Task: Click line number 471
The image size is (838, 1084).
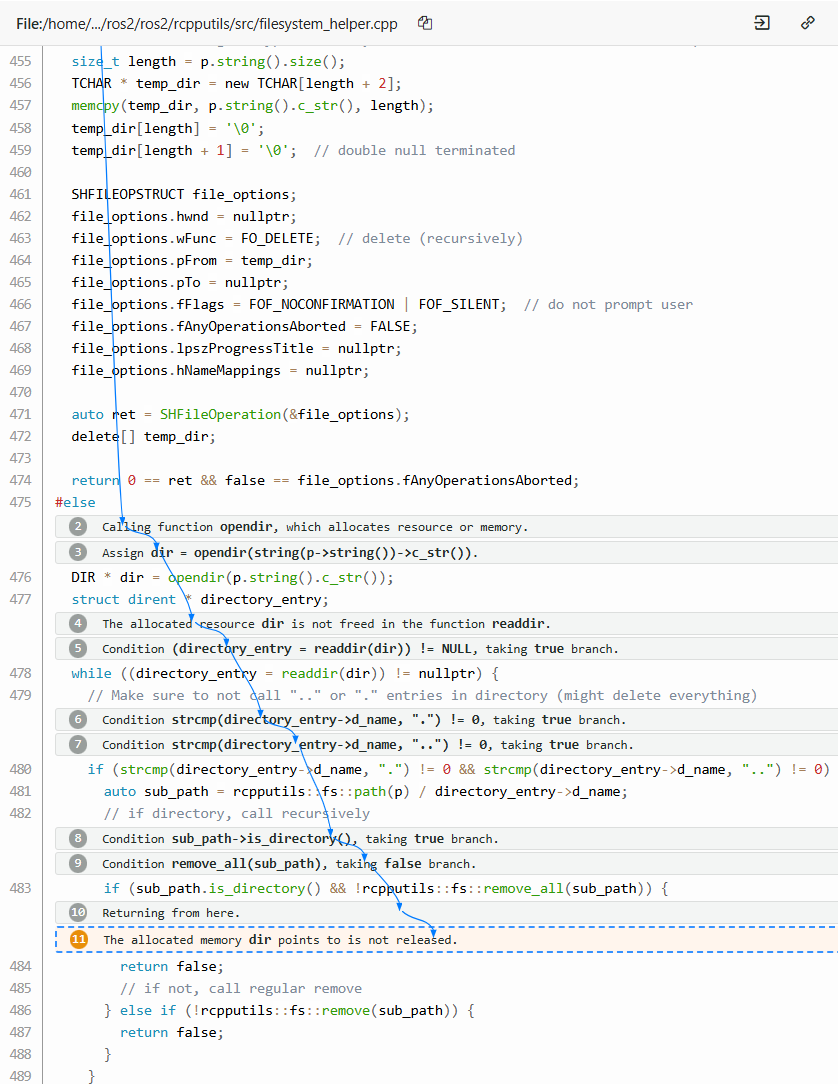Action: point(21,414)
